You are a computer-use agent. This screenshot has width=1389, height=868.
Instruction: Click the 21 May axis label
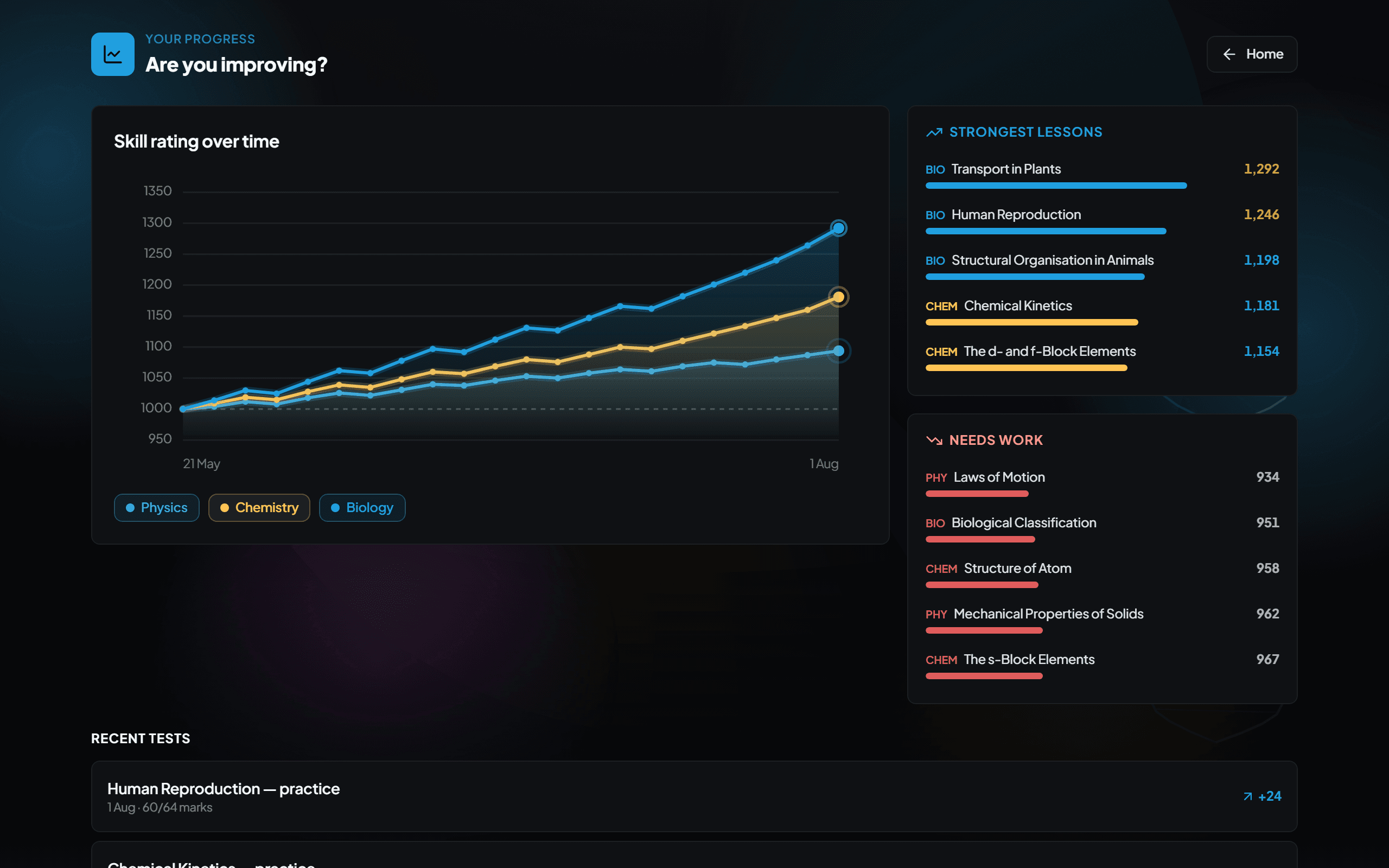pos(201,464)
